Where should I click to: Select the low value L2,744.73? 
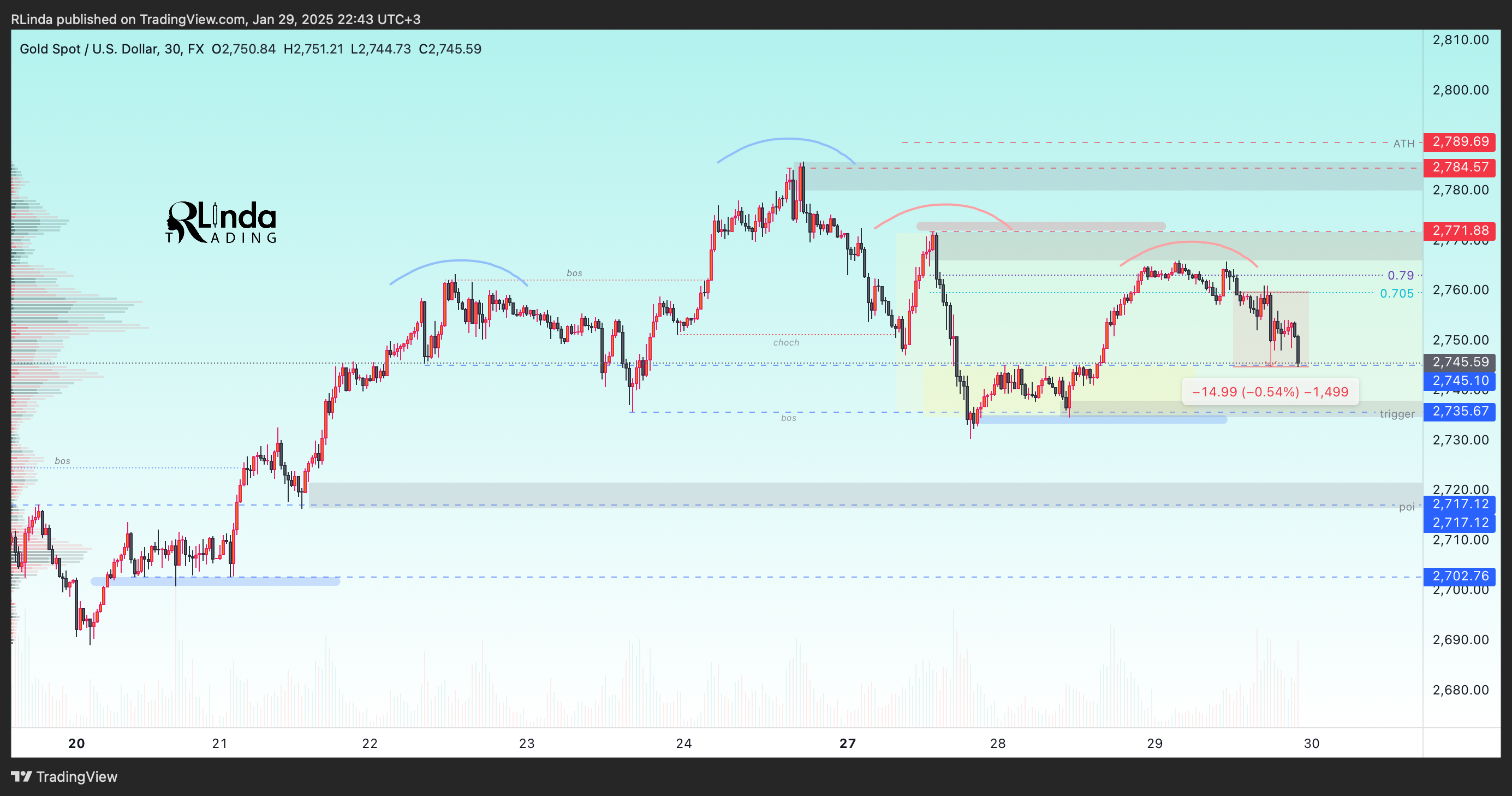[381, 49]
